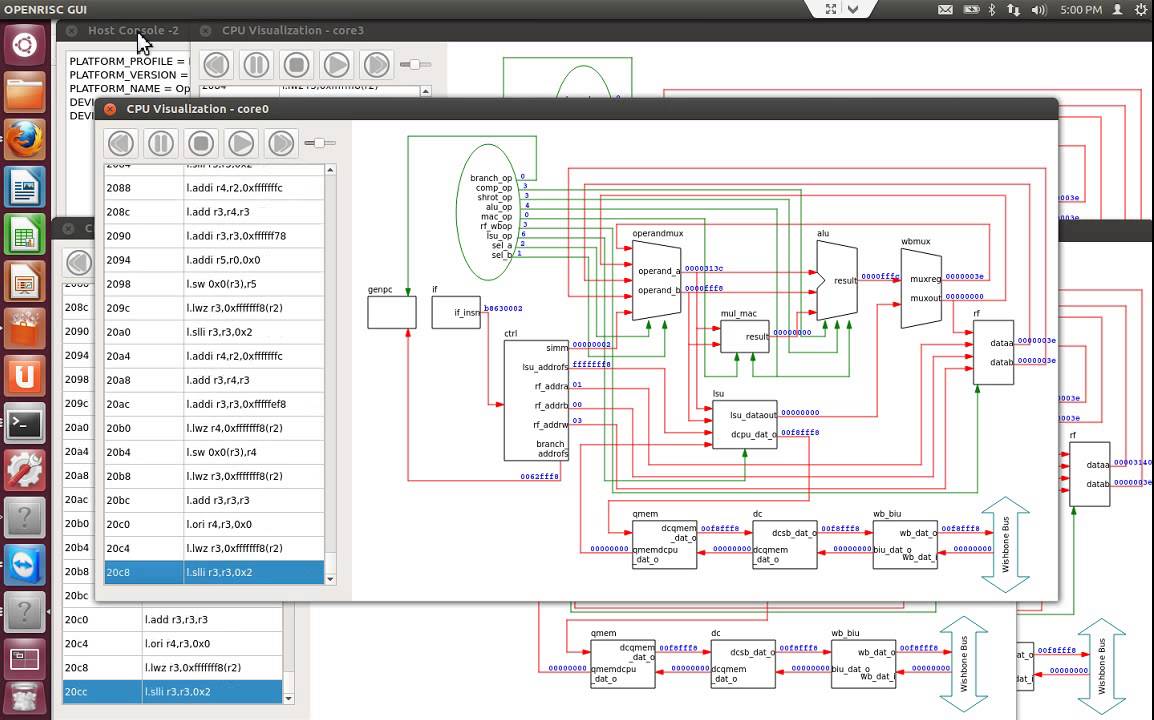Image resolution: width=1154 pixels, height=720 pixels.
Task: Open the Ubuntu Dash home
Action: pos(24,45)
